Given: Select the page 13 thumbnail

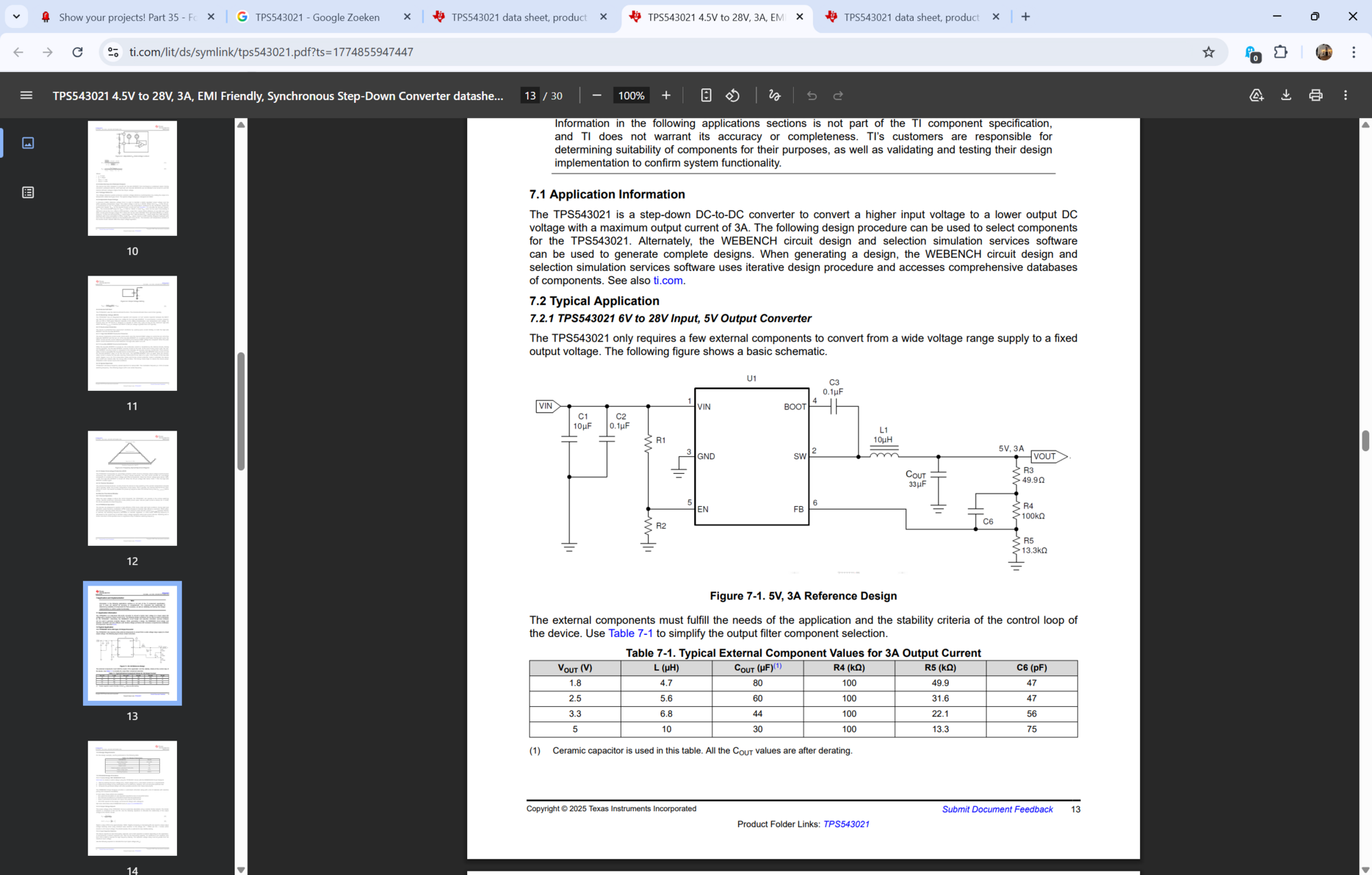Looking at the screenshot, I should click(x=132, y=643).
